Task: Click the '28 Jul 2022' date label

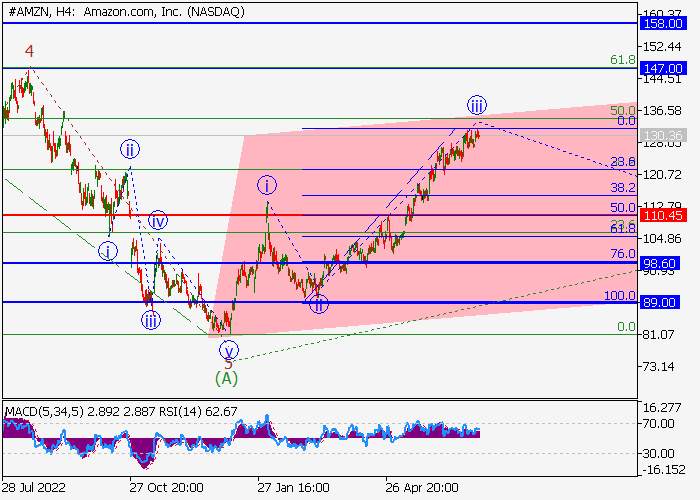Action: 34,487
